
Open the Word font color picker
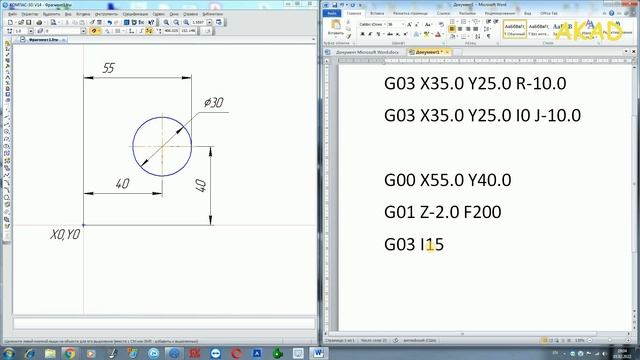click(442, 34)
